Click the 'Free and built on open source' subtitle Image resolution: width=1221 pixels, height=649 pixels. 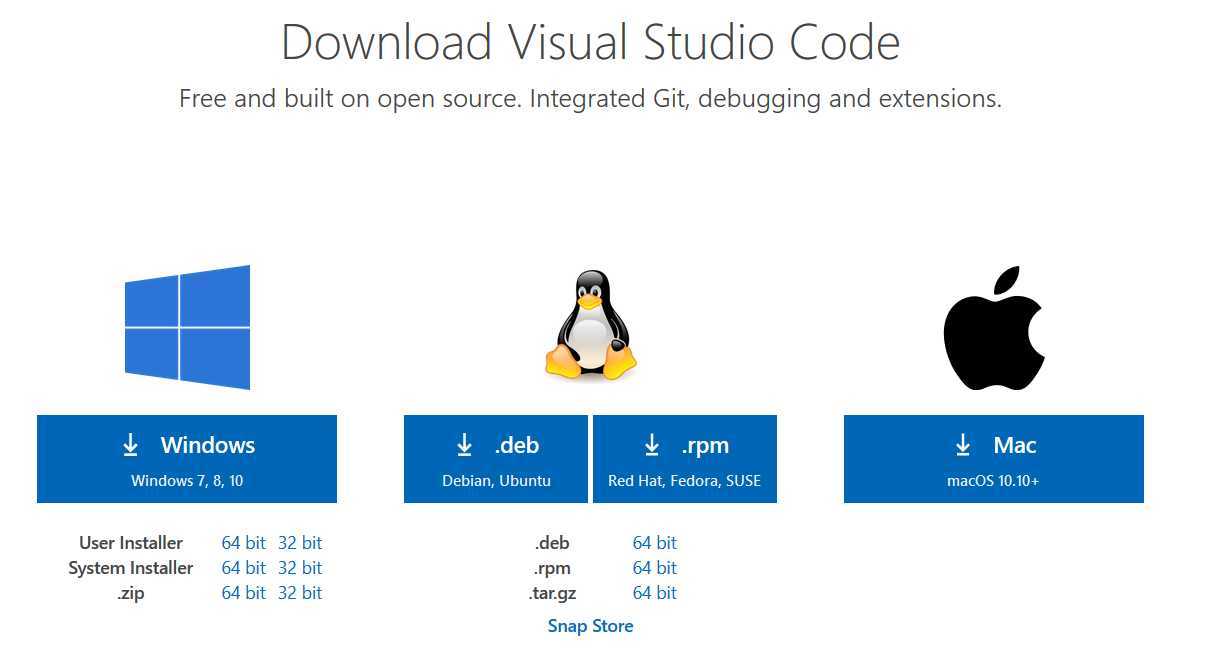click(591, 99)
